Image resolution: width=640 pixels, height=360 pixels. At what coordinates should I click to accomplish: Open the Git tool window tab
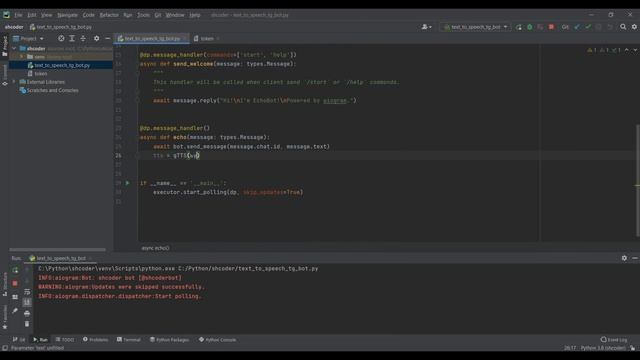[x=19, y=340]
